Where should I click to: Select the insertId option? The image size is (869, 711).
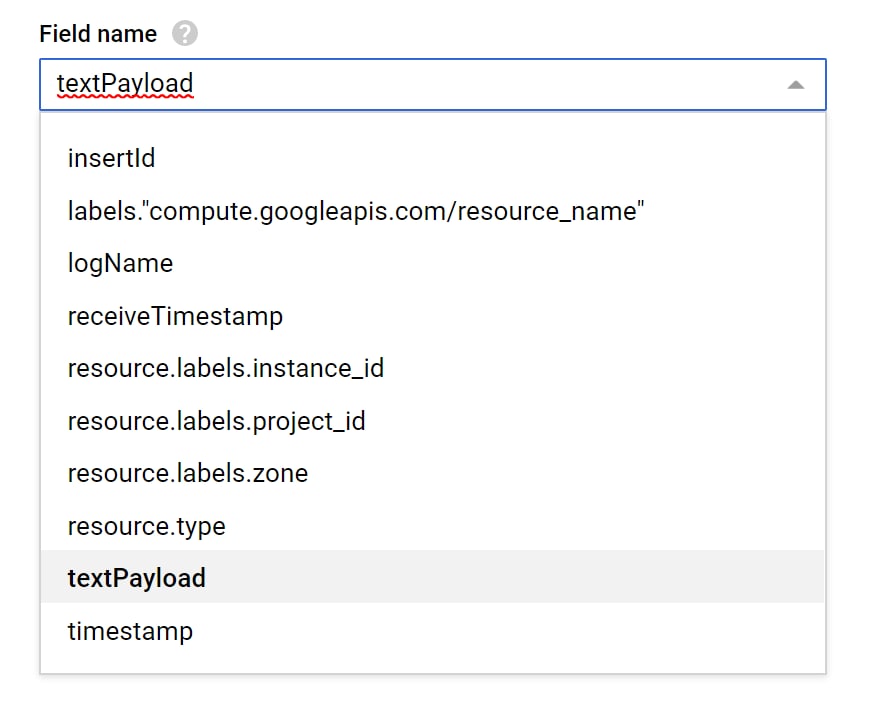click(x=432, y=158)
